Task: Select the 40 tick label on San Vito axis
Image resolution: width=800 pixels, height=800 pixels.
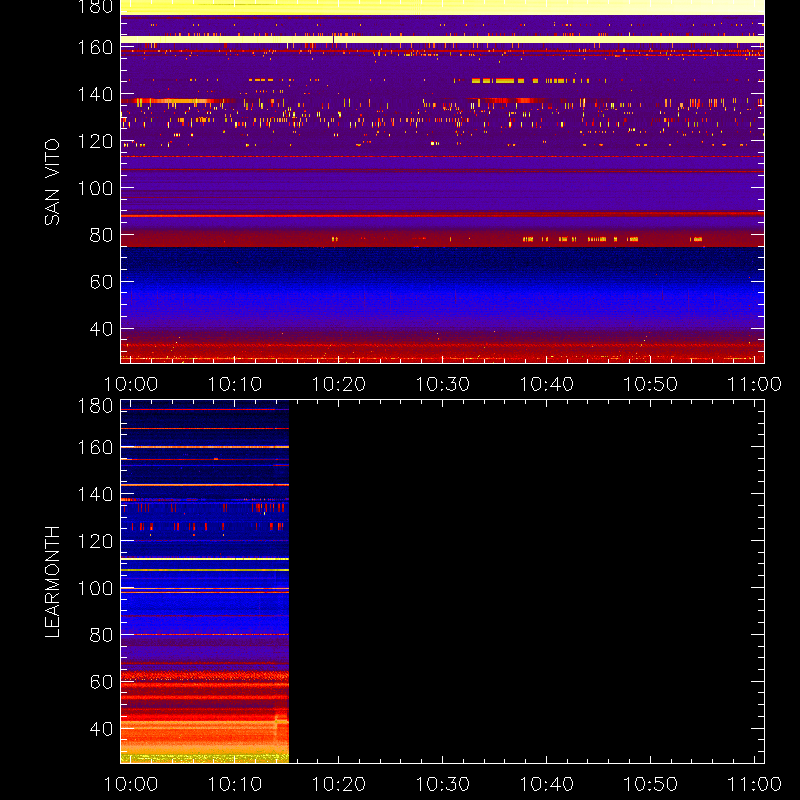Action: (x=101, y=329)
